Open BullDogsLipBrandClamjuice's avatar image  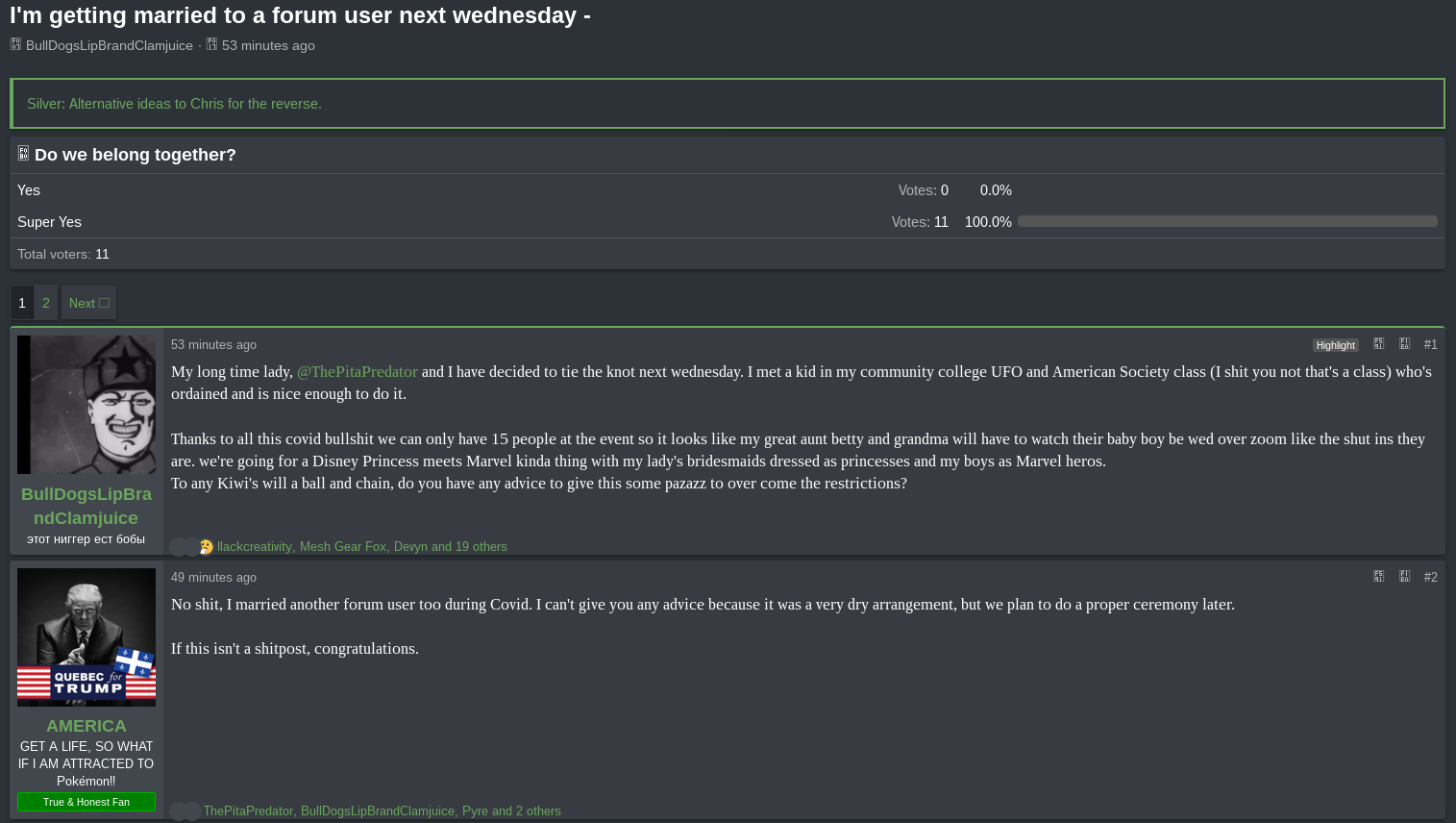pos(86,405)
